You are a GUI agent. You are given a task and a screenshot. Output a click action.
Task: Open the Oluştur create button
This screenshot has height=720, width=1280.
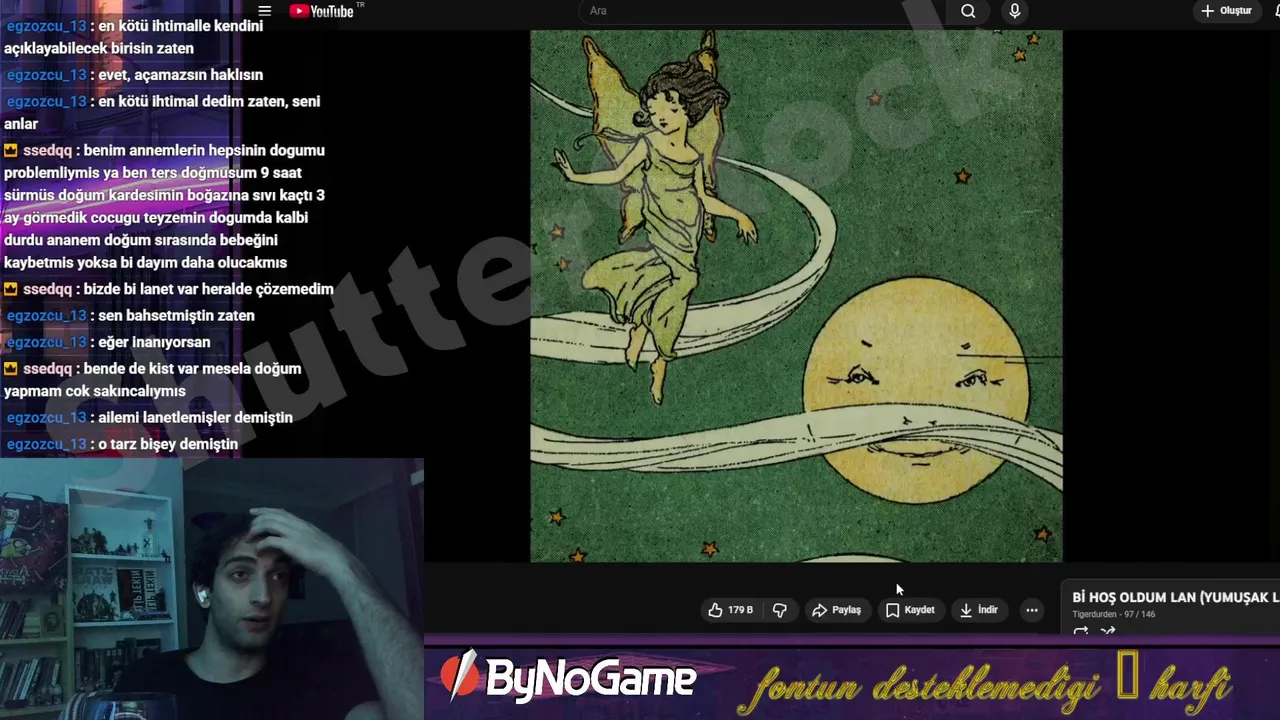pos(1226,11)
